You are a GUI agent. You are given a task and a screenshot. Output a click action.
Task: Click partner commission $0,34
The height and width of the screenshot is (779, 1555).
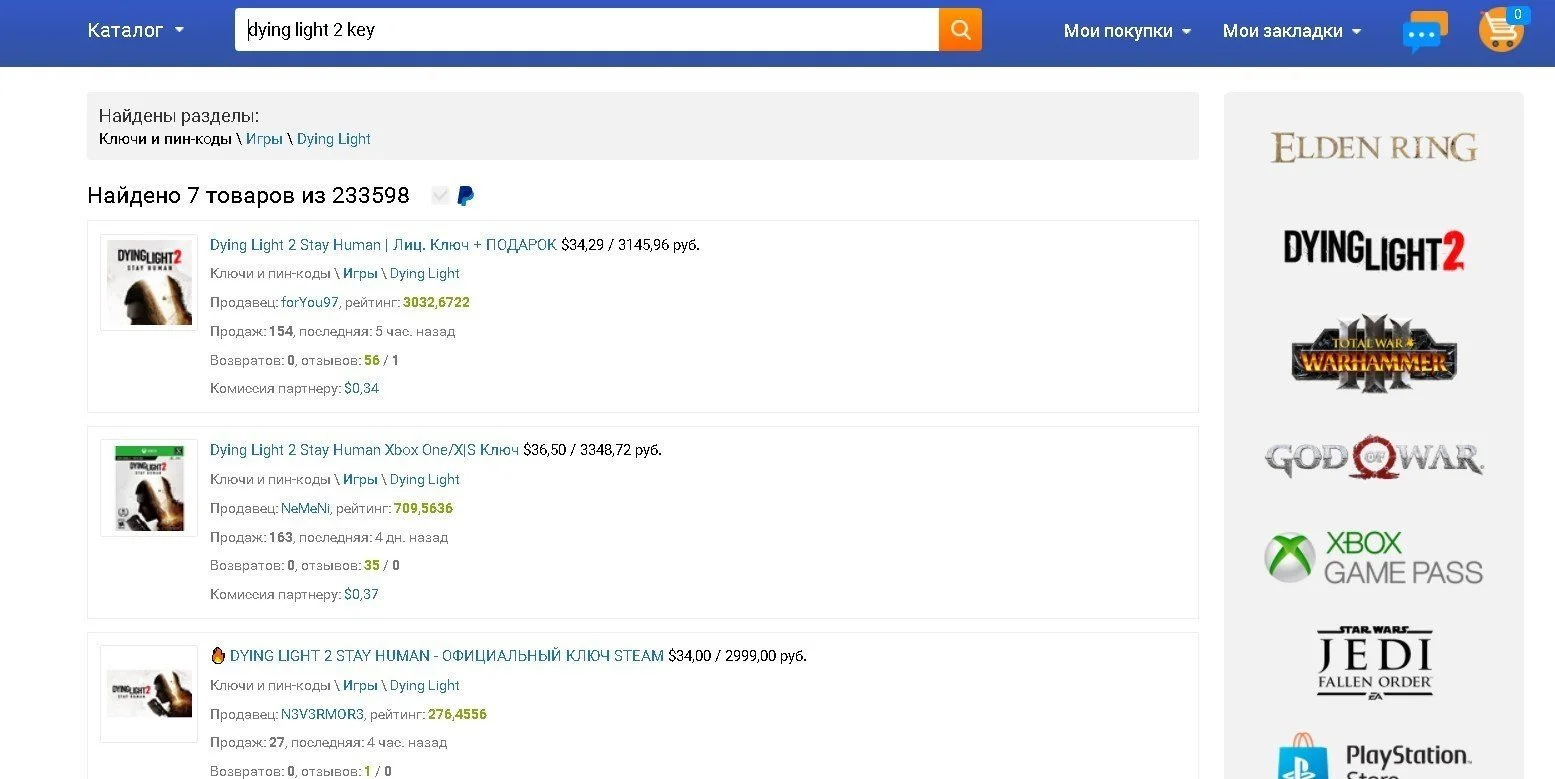(362, 389)
